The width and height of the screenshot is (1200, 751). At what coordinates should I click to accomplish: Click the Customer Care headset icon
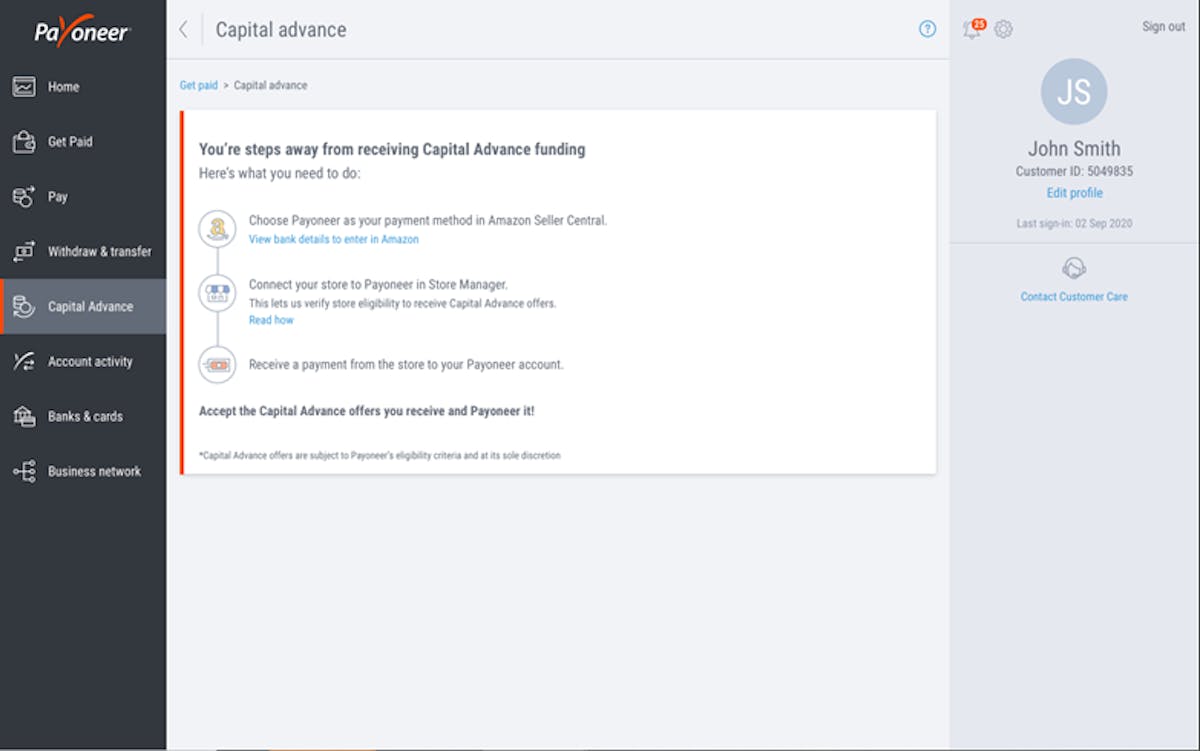click(x=1074, y=269)
